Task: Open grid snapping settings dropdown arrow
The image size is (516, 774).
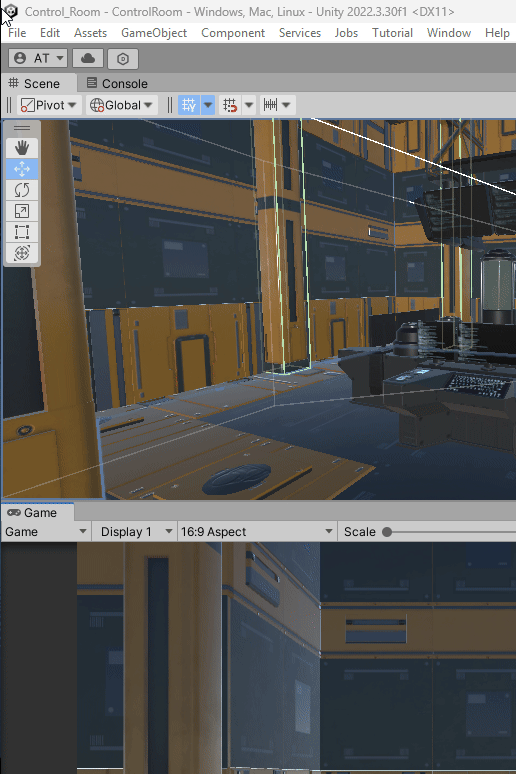Action: (x=249, y=105)
